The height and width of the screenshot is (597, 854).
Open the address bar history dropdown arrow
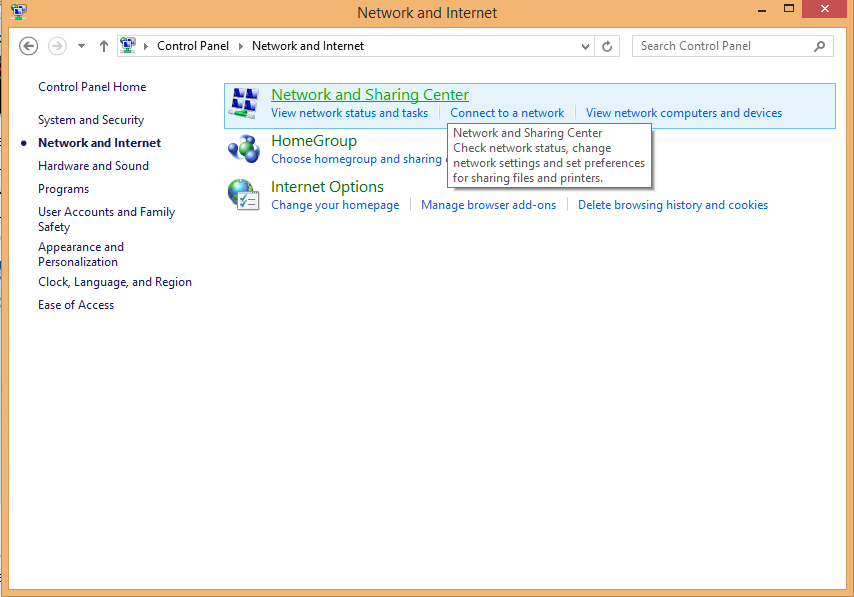(x=585, y=46)
